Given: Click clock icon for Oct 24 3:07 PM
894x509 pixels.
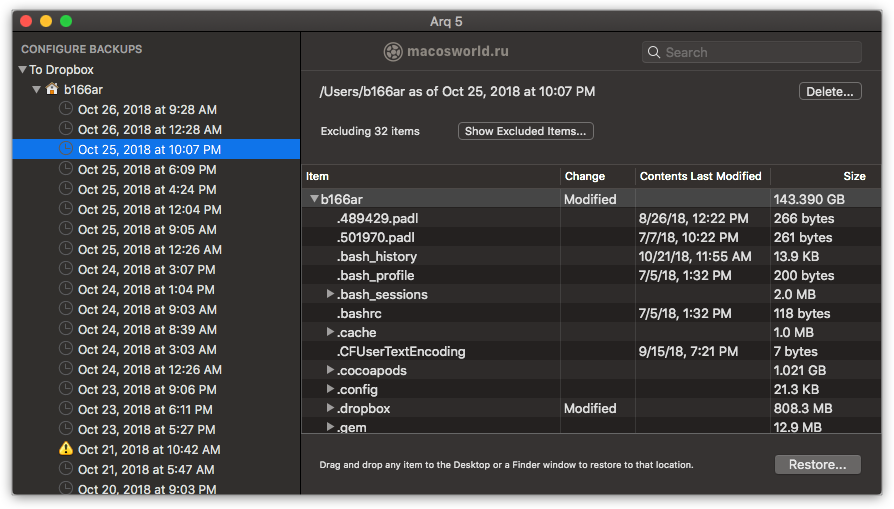Looking at the screenshot, I should point(66,268).
